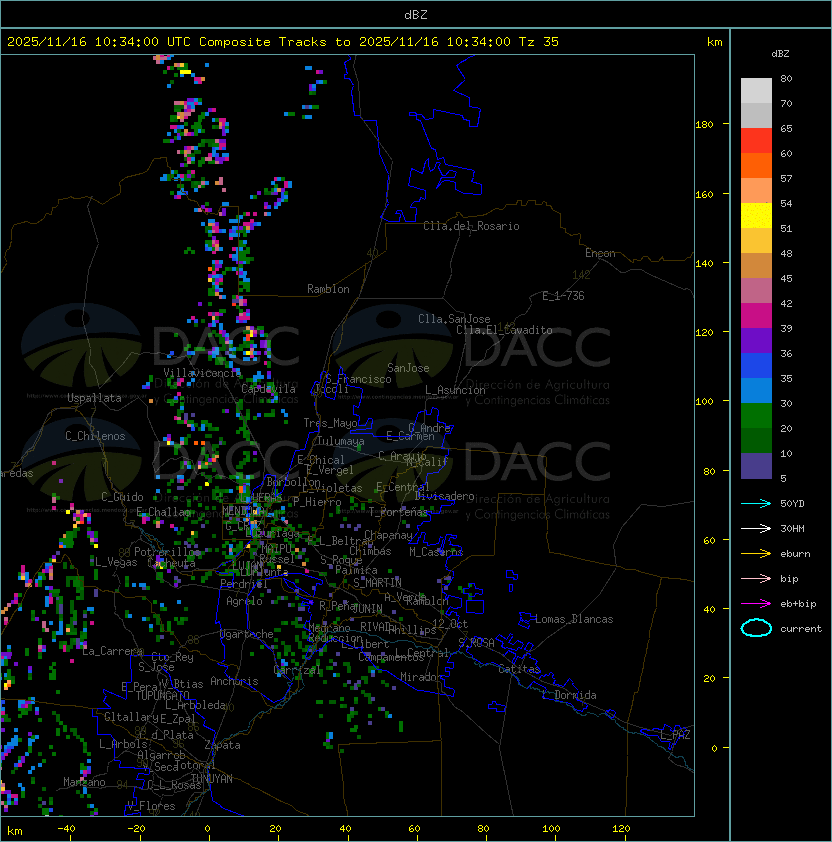Click the 'current' legend label
This screenshot has width=832, height=842.
pyautogui.click(x=801, y=629)
